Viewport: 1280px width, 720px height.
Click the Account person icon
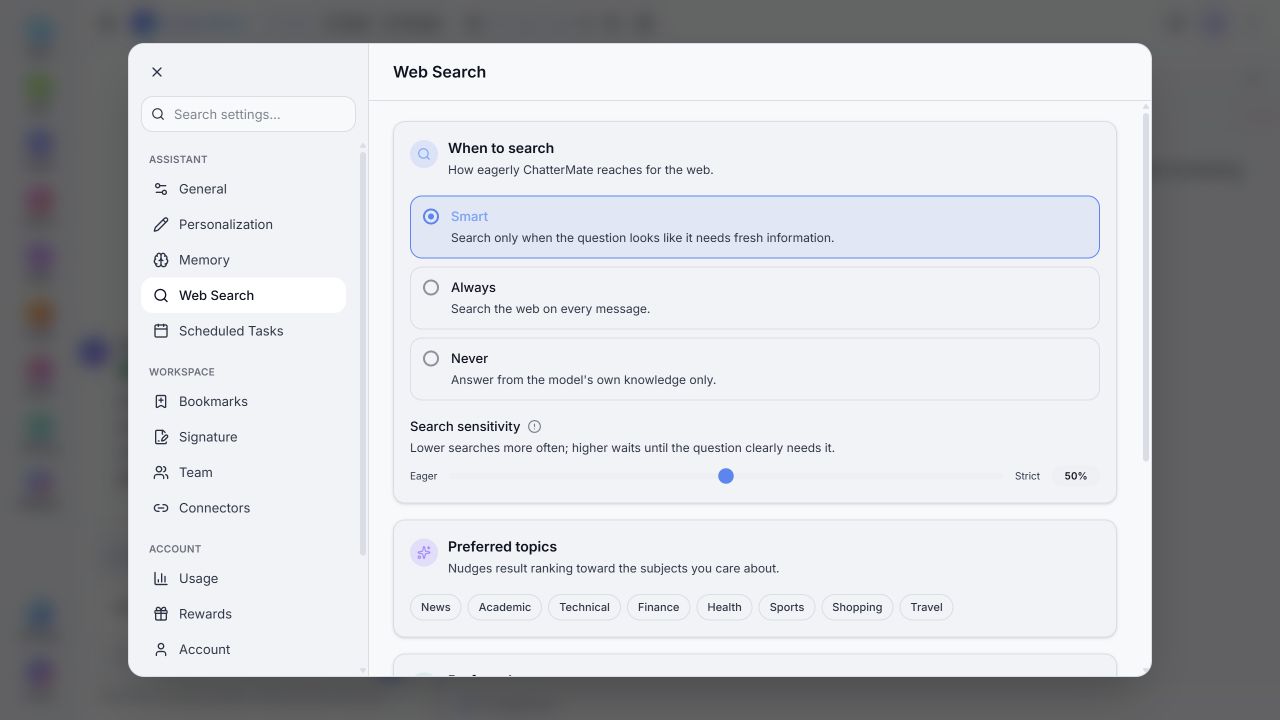pos(161,650)
